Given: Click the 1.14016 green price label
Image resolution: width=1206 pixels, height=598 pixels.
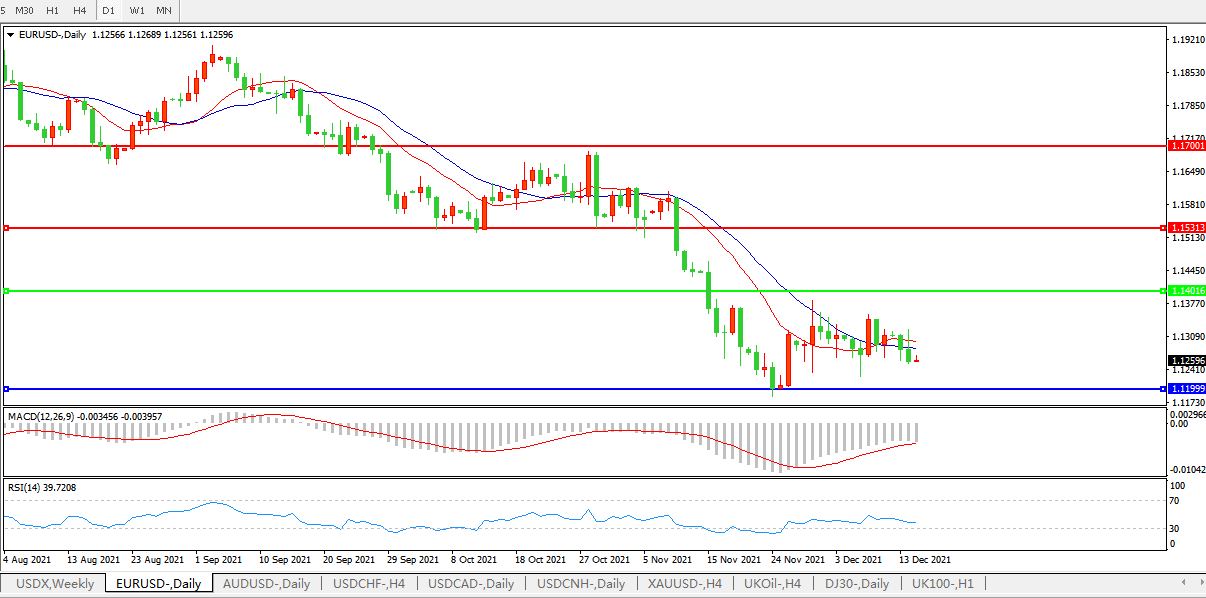Looking at the screenshot, I should tap(1185, 291).
